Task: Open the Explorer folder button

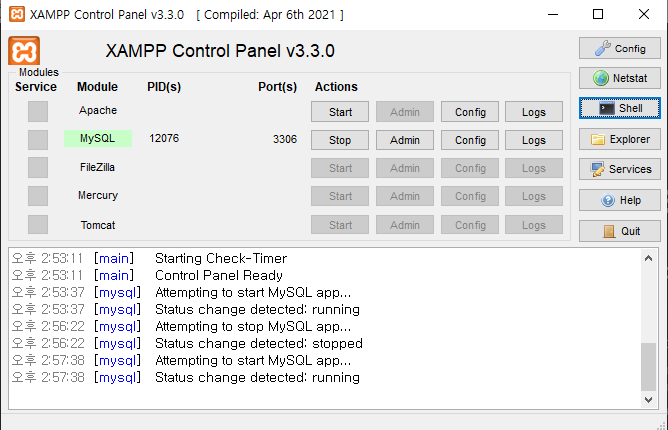Action: [619, 139]
